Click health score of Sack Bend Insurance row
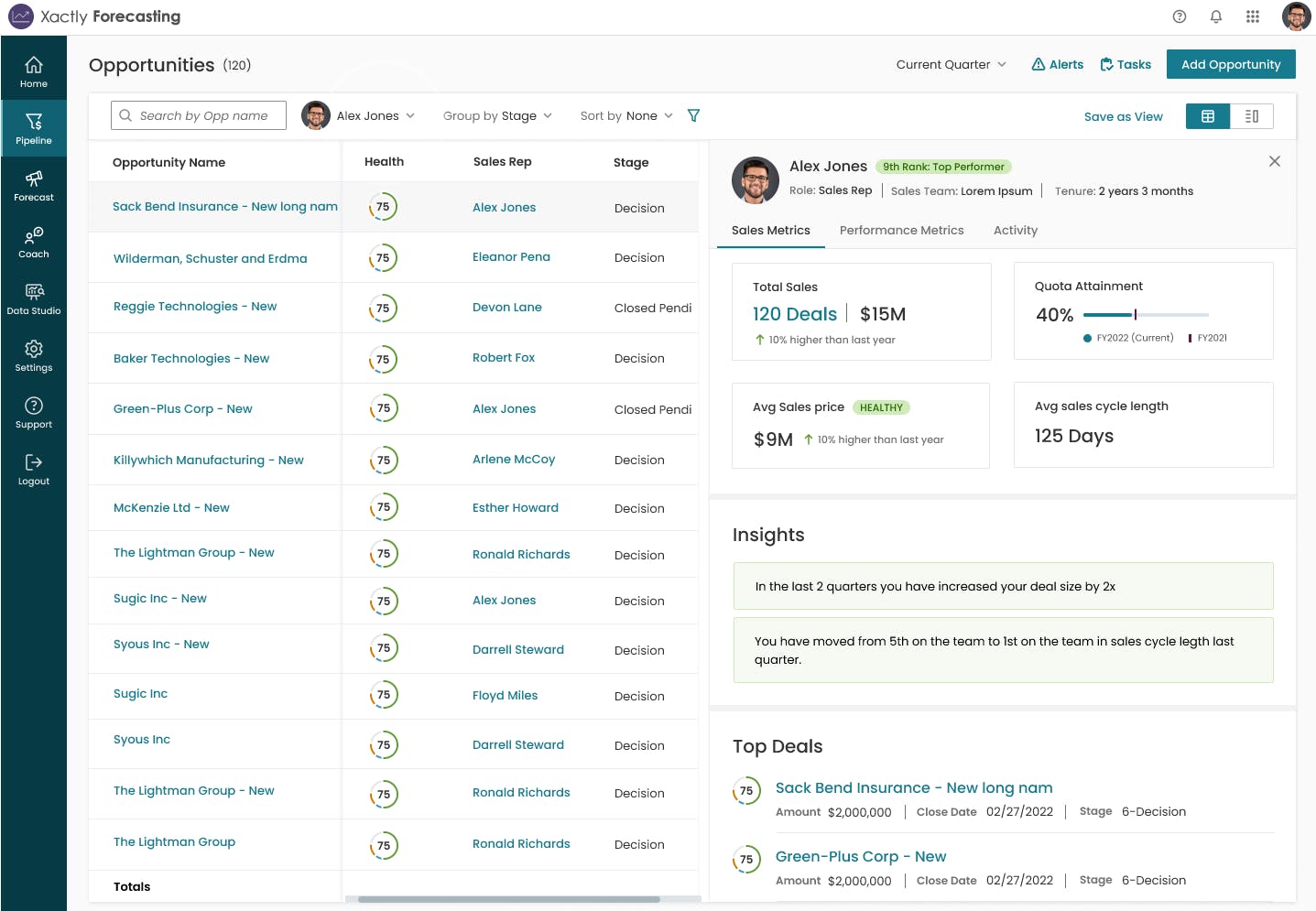The width and height of the screenshot is (1316, 911). [x=383, y=207]
